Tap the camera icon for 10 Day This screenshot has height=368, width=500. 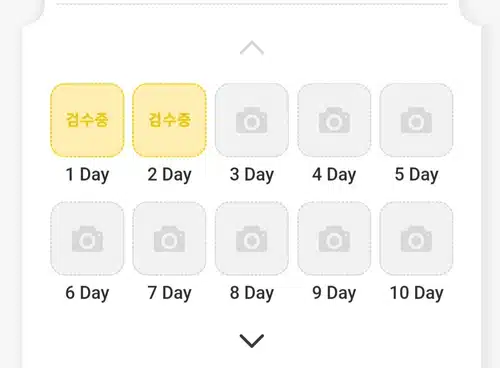(x=416, y=238)
